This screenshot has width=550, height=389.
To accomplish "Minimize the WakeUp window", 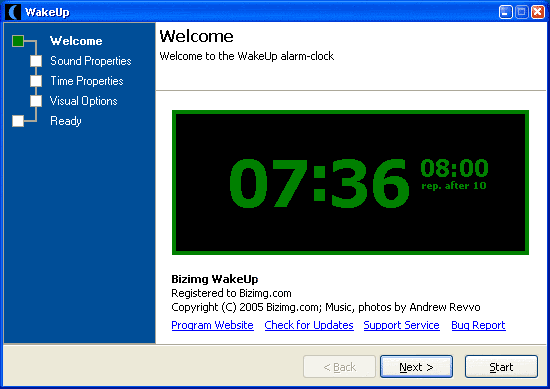I will coord(505,12).
